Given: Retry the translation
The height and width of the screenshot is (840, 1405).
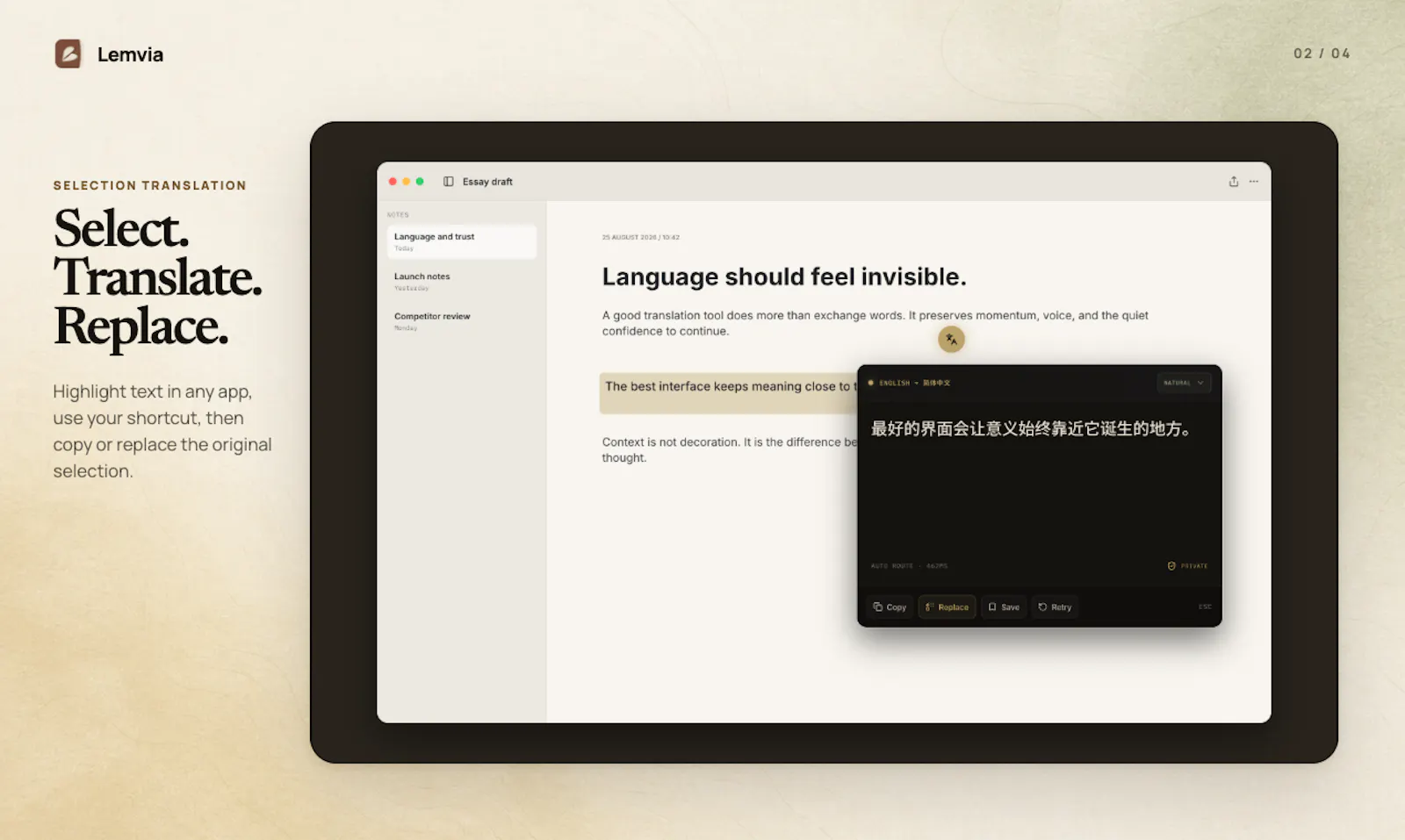Looking at the screenshot, I should click(1055, 607).
